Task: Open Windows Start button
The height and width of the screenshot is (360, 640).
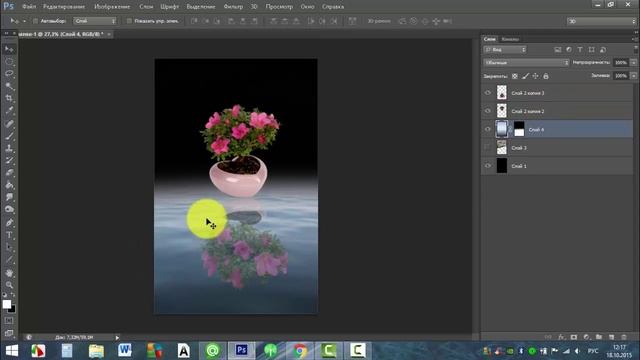Action: click(12, 351)
